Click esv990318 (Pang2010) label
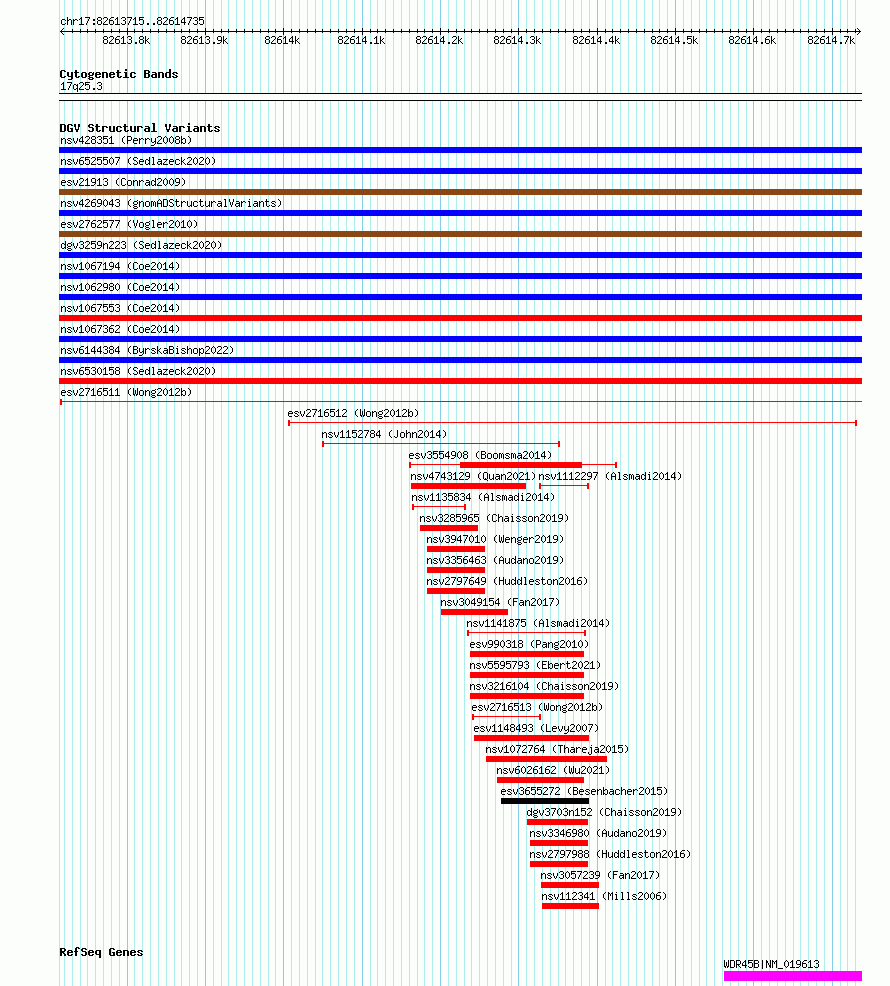Image resolution: width=890 pixels, height=986 pixels. point(529,645)
